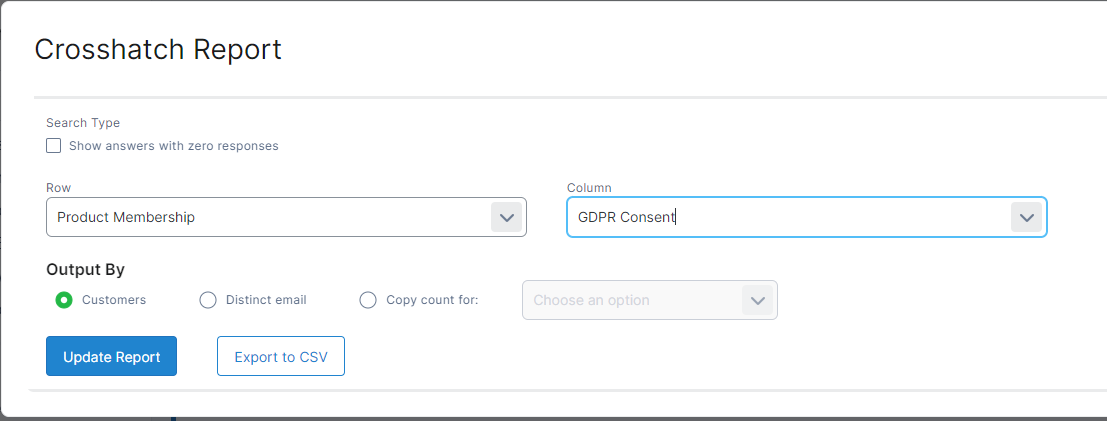
Task: Open the Choose an option chevron arrow
Action: coord(757,300)
